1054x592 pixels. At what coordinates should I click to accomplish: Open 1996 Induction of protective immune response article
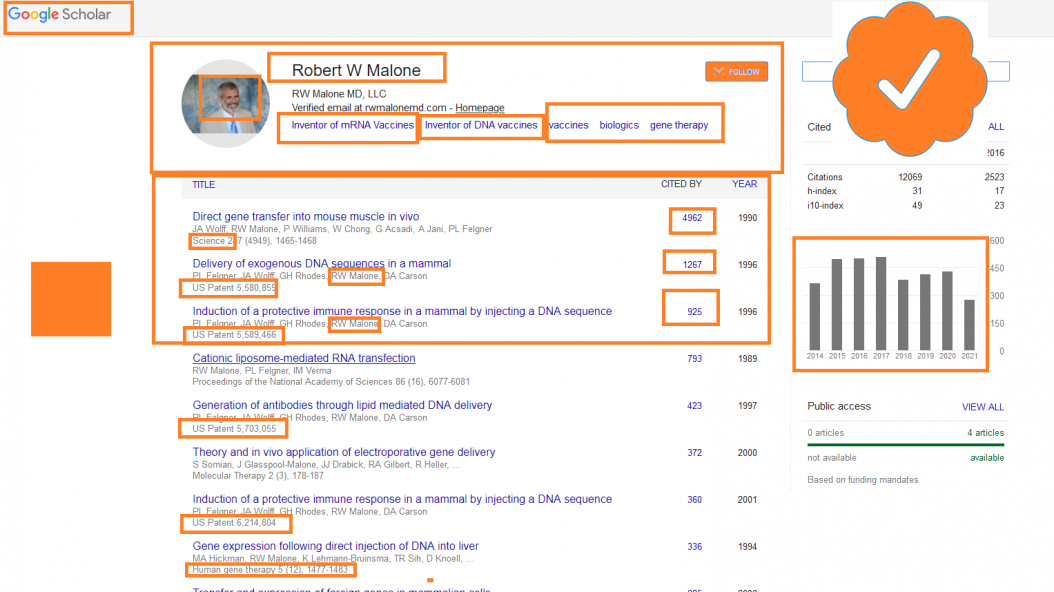[x=402, y=311]
